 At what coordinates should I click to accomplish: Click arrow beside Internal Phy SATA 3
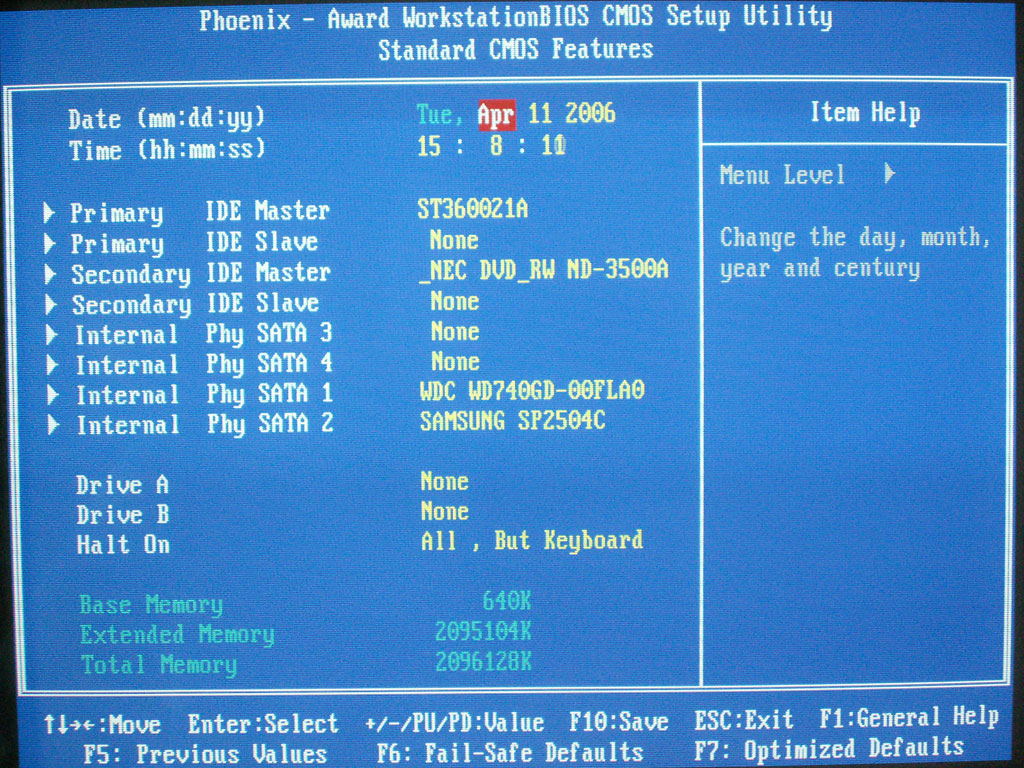(53, 334)
